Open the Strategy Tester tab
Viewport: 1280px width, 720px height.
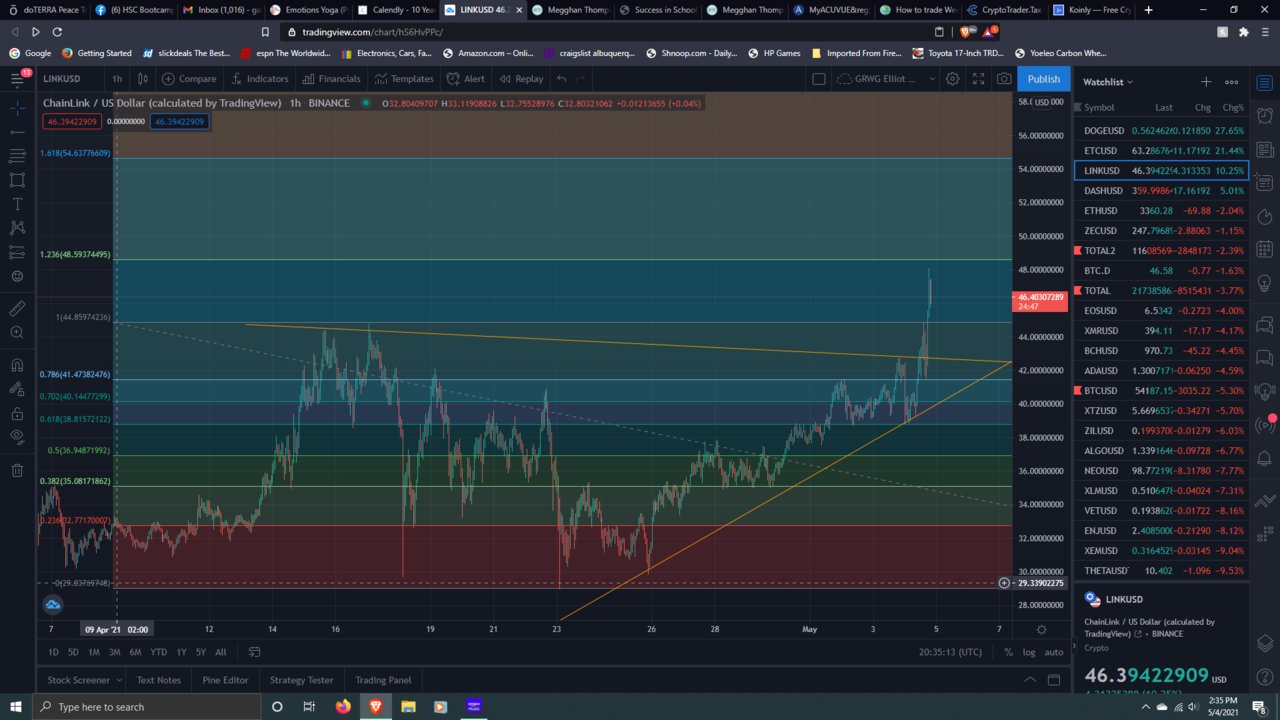pos(301,680)
